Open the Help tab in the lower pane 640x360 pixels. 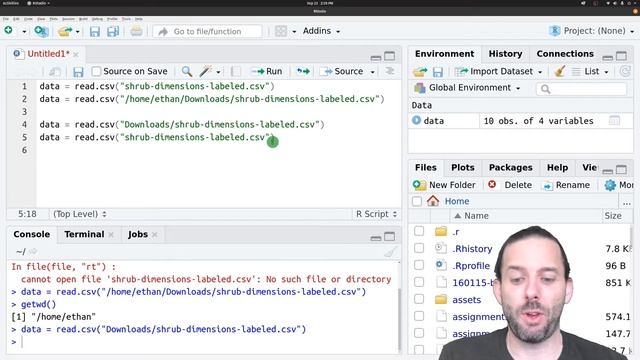[x=557, y=168]
